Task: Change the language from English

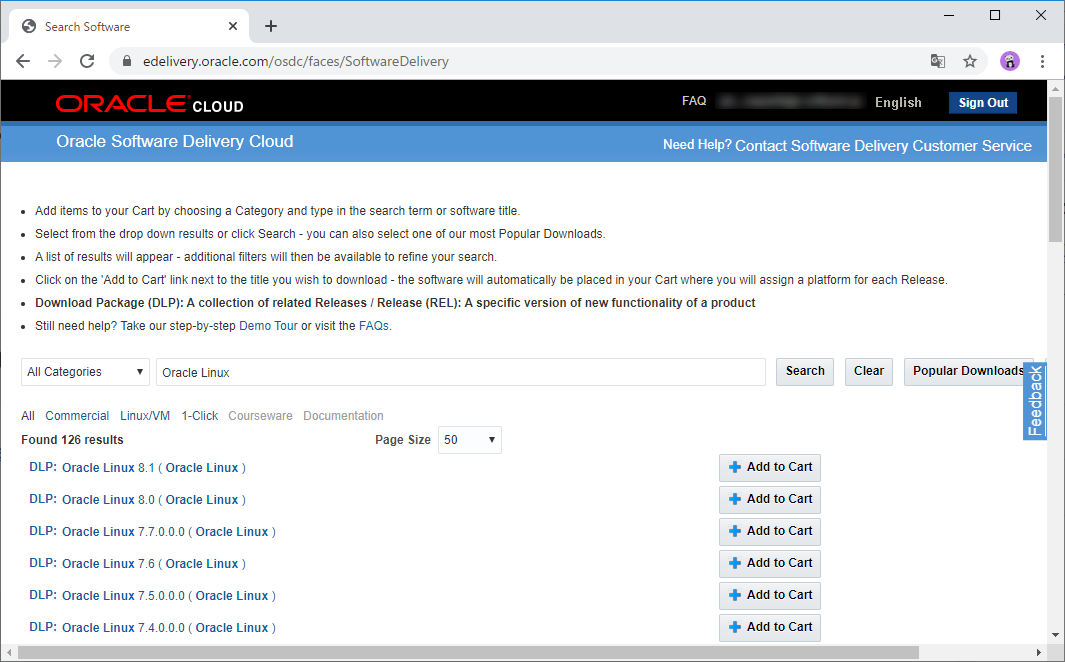Action: tap(898, 103)
